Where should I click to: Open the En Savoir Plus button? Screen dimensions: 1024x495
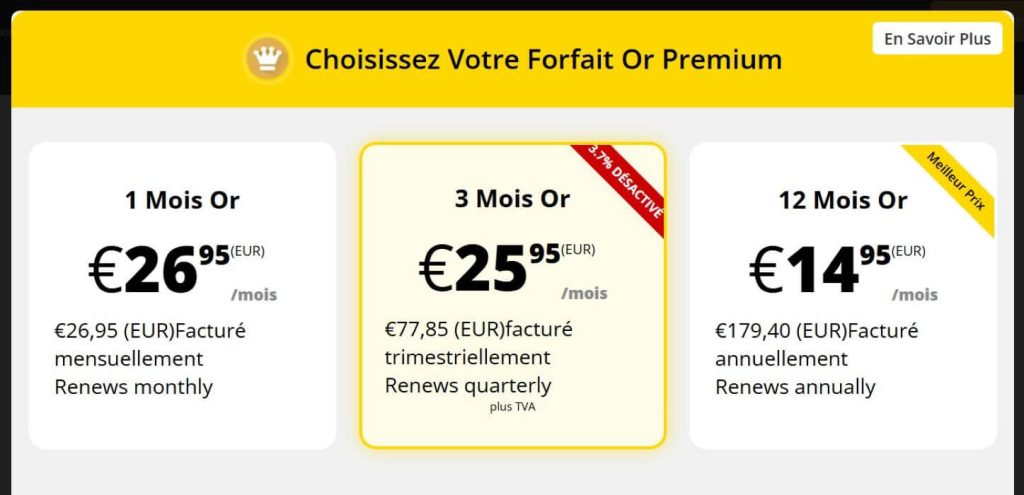point(937,39)
